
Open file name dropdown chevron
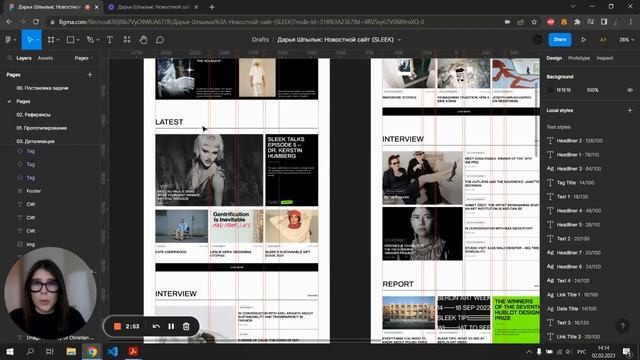tap(399, 40)
